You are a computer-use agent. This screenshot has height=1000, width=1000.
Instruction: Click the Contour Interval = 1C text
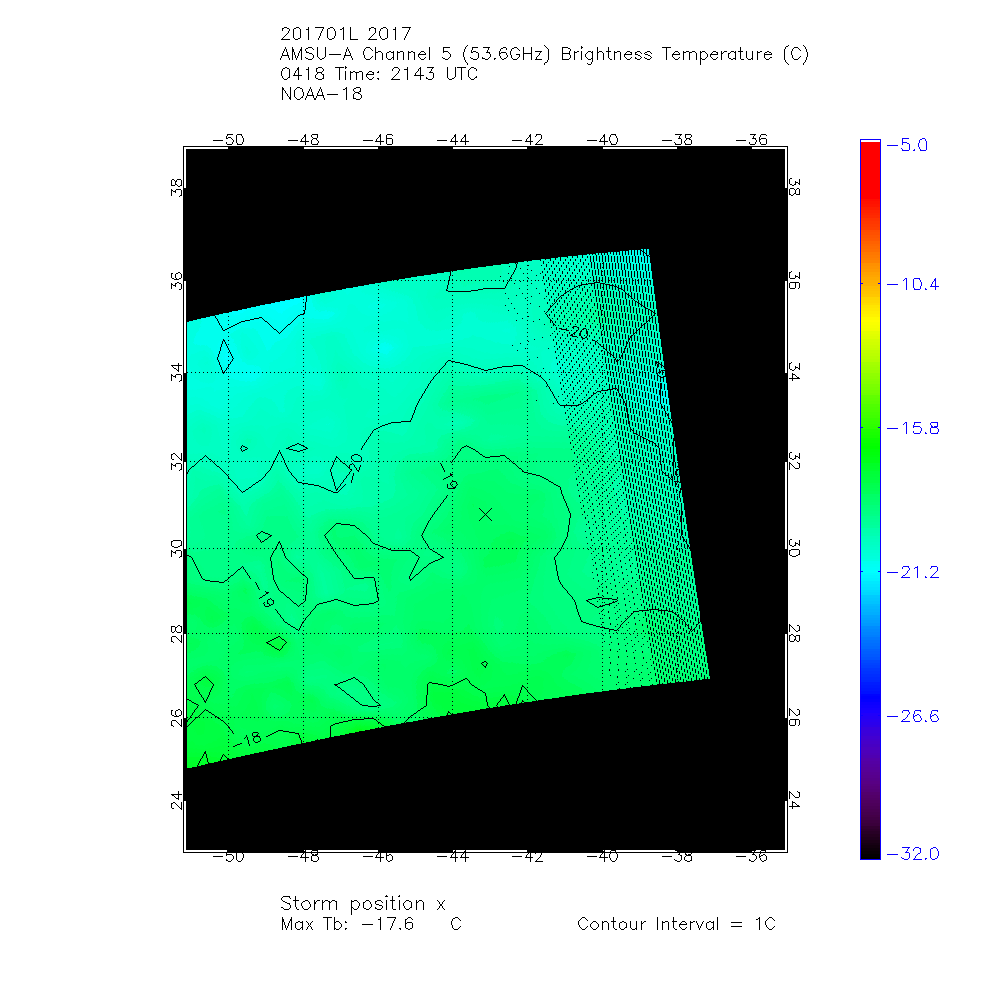[x=676, y=924]
